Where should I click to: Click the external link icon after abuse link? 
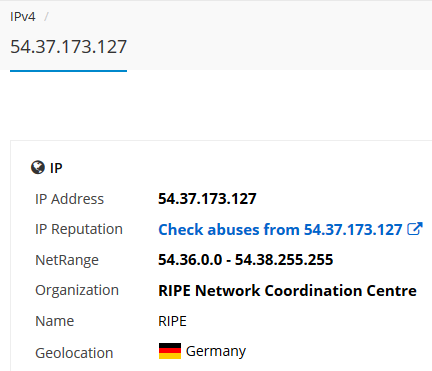tap(415, 229)
